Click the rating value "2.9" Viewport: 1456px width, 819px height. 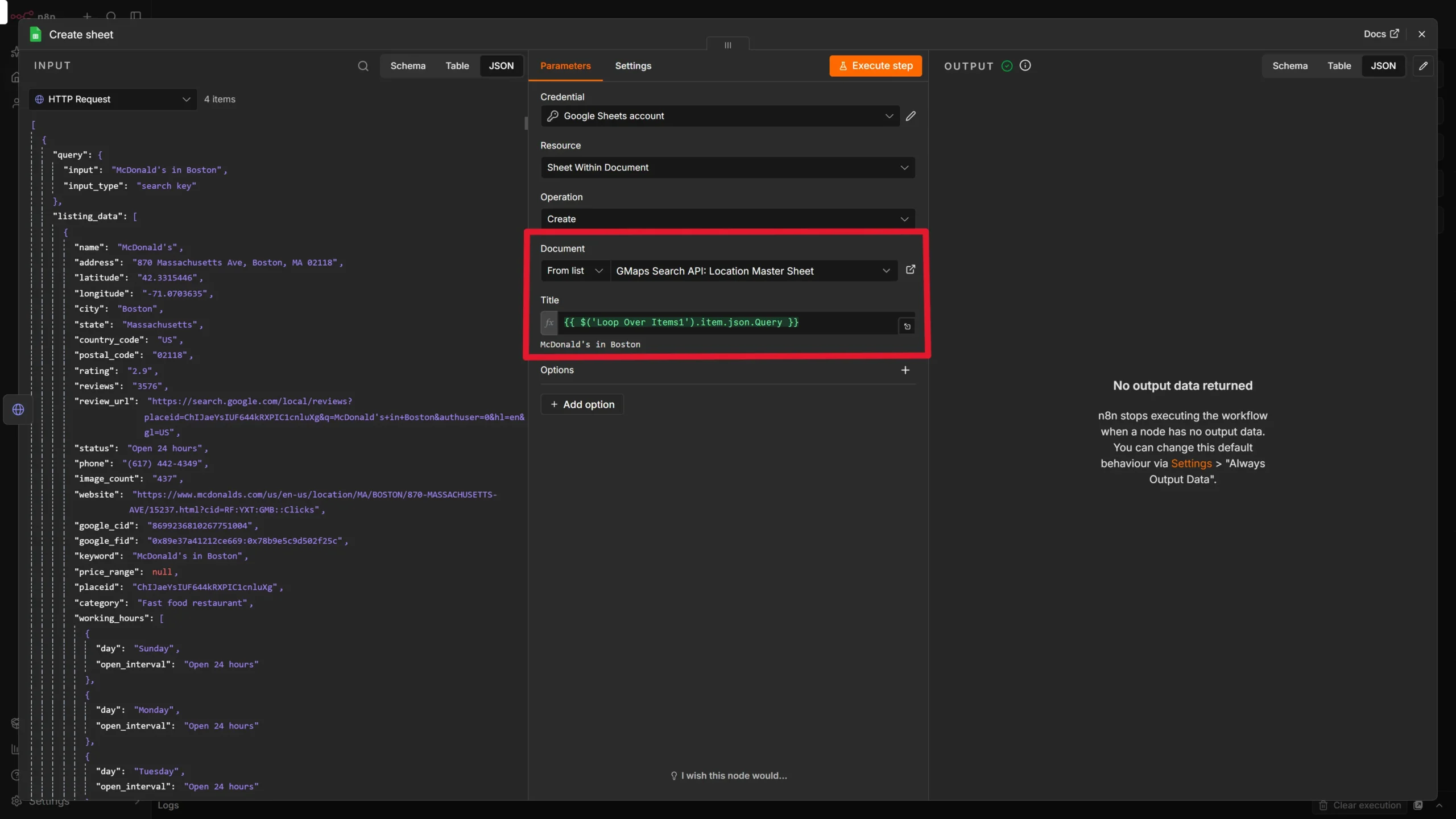click(140, 371)
